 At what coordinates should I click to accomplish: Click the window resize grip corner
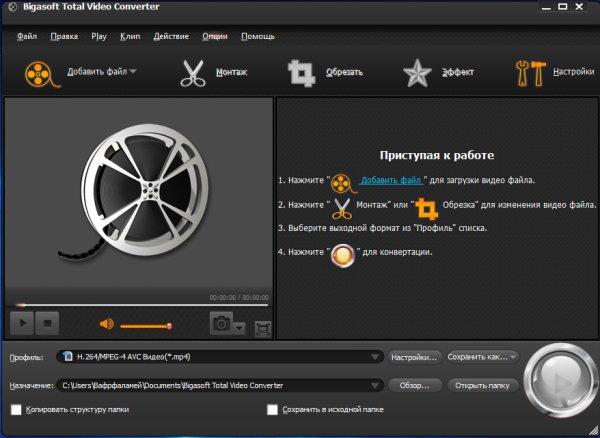592,431
